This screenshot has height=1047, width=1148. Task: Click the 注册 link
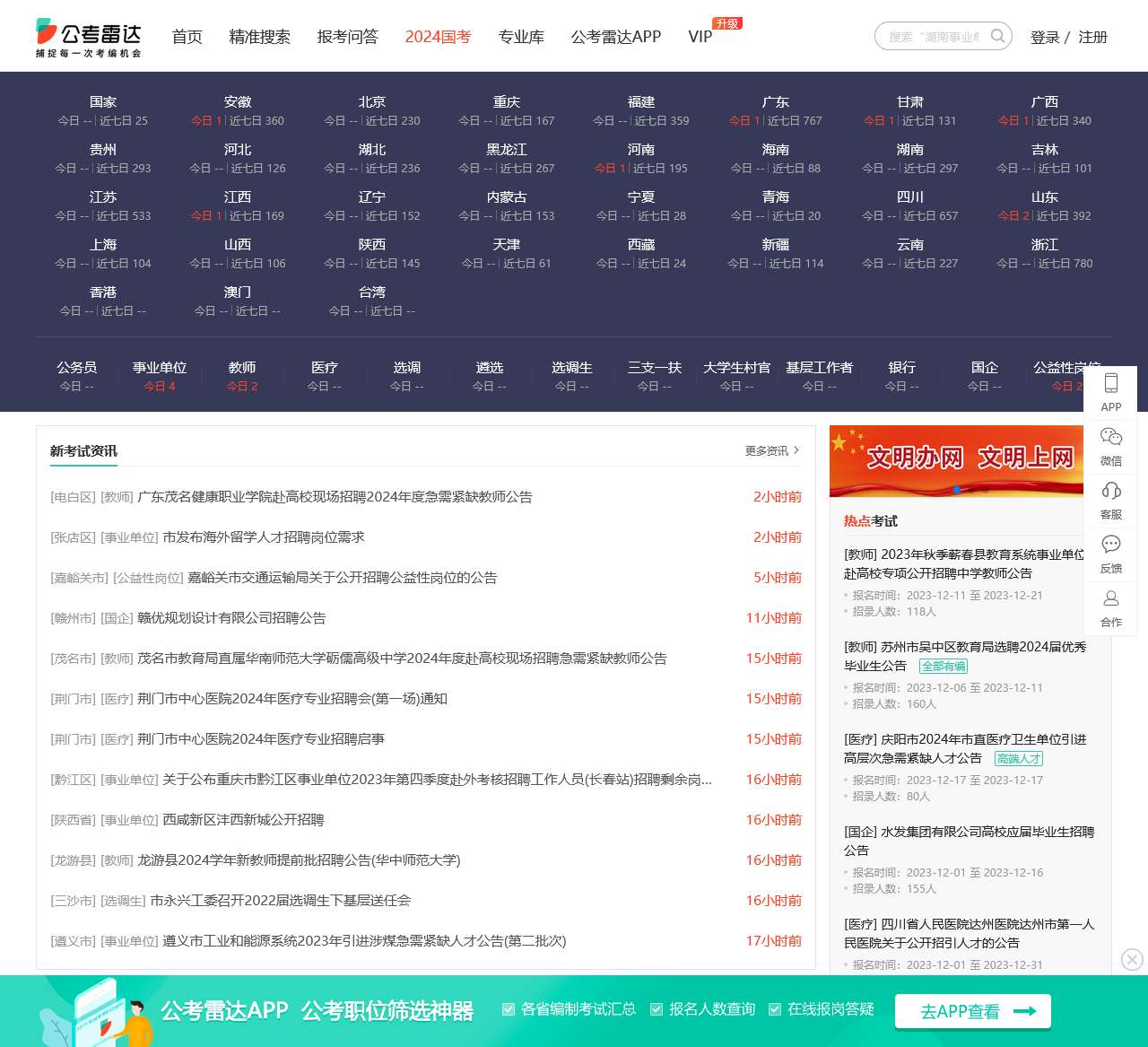pos(1093,37)
